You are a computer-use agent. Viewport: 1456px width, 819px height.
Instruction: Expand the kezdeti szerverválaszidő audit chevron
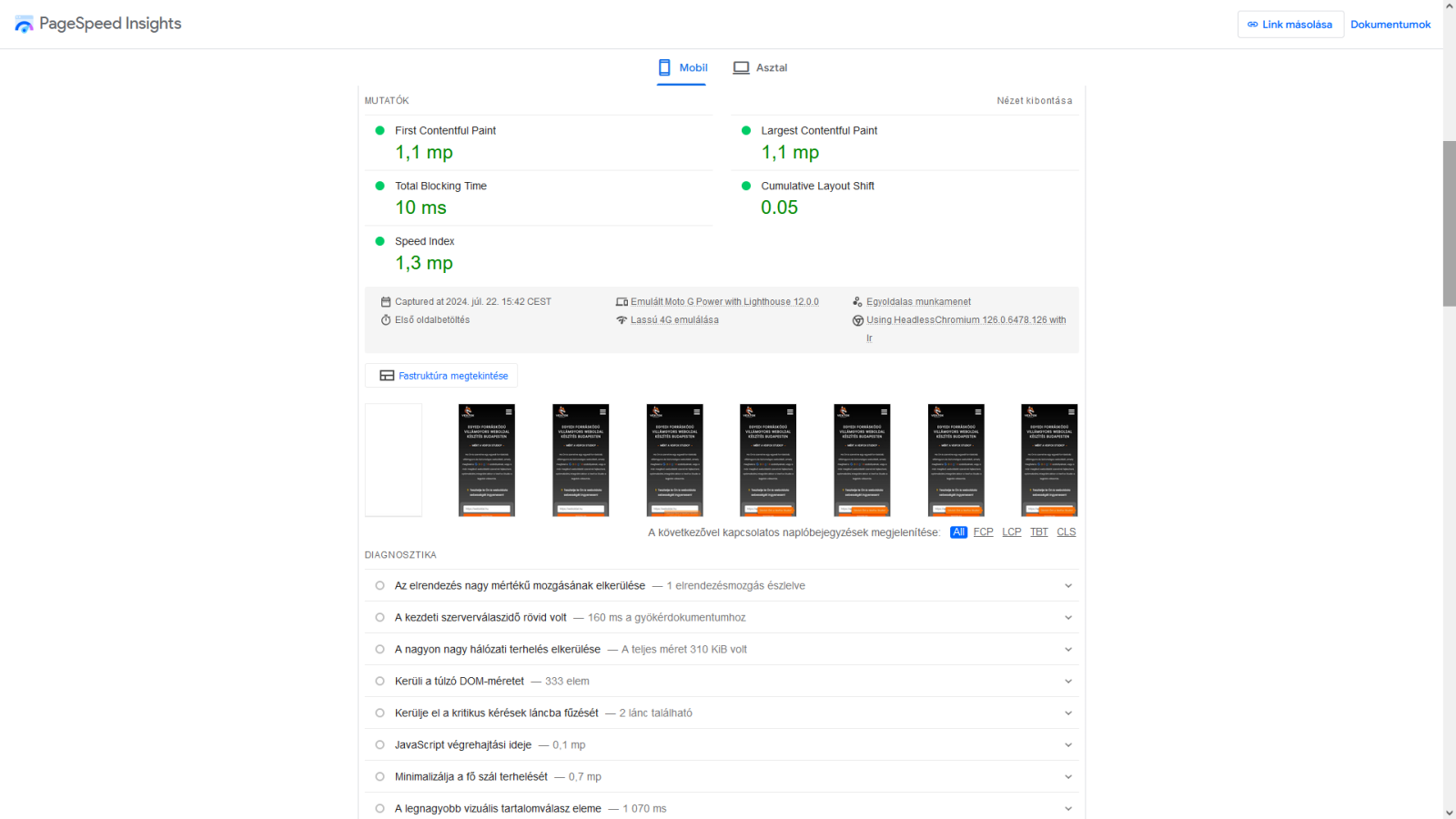(1068, 618)
